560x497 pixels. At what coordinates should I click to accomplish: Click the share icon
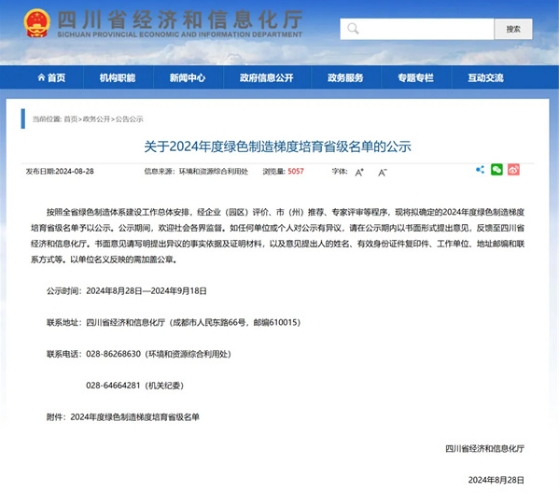(480, 170)
